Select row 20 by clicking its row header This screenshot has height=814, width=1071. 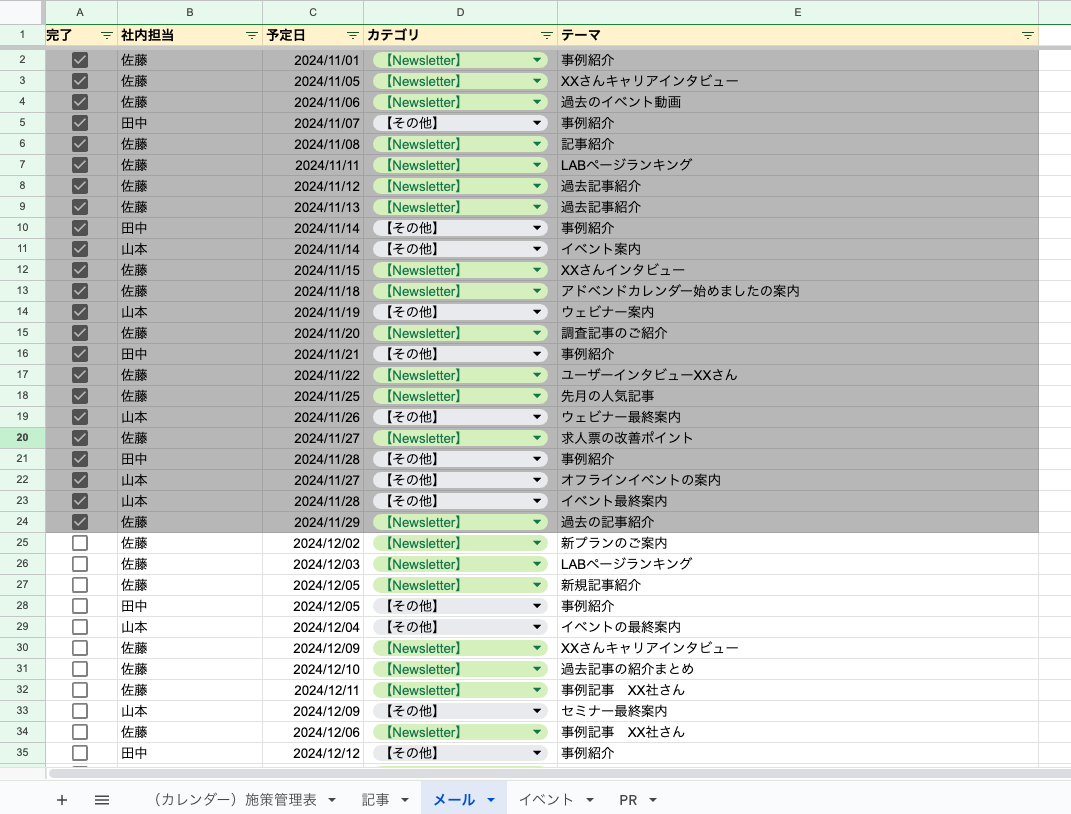click(x=22, y=438)
